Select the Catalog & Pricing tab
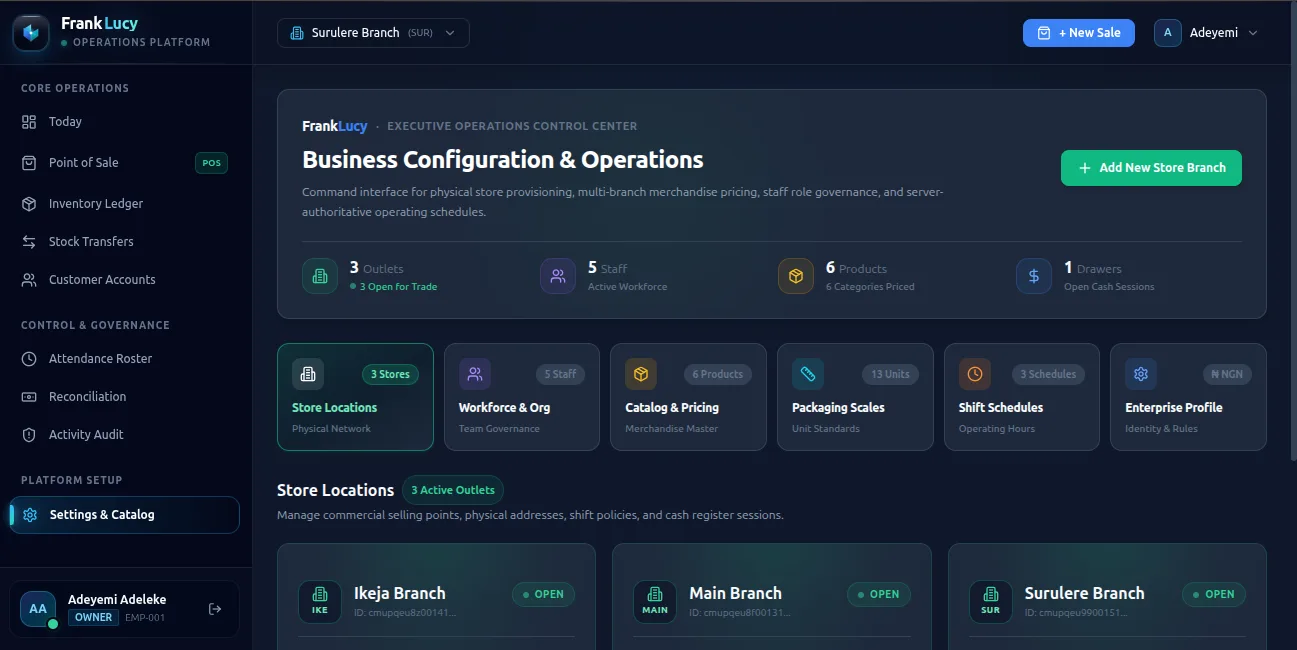Image resolution: width=1297 pixels, height=650 pixels. (688, 397)
